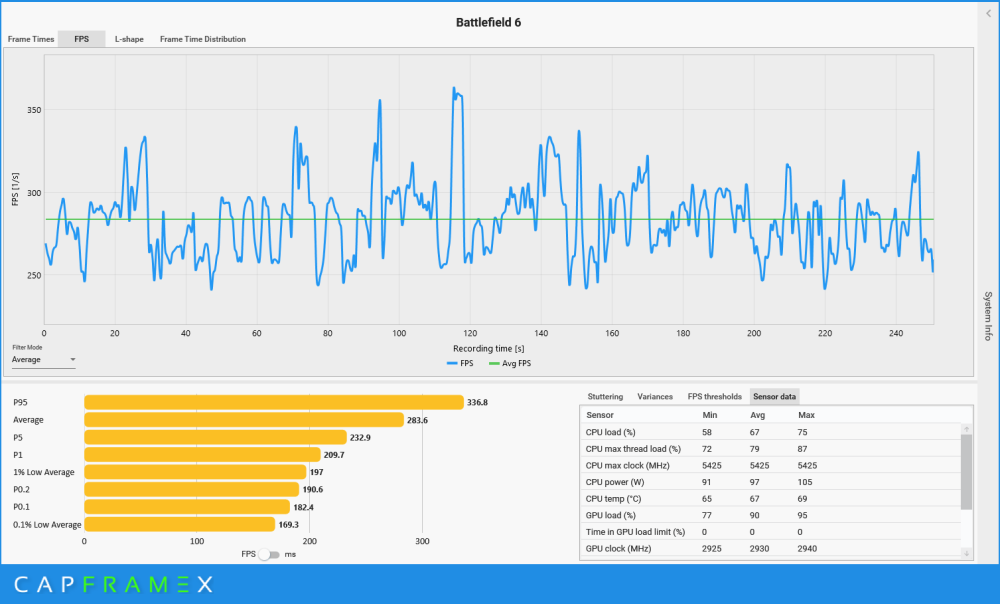The width and height of the screenshot is (1000, 604).
Task: Switch to the Frame Times tab
Action: [x=31, y=39]
